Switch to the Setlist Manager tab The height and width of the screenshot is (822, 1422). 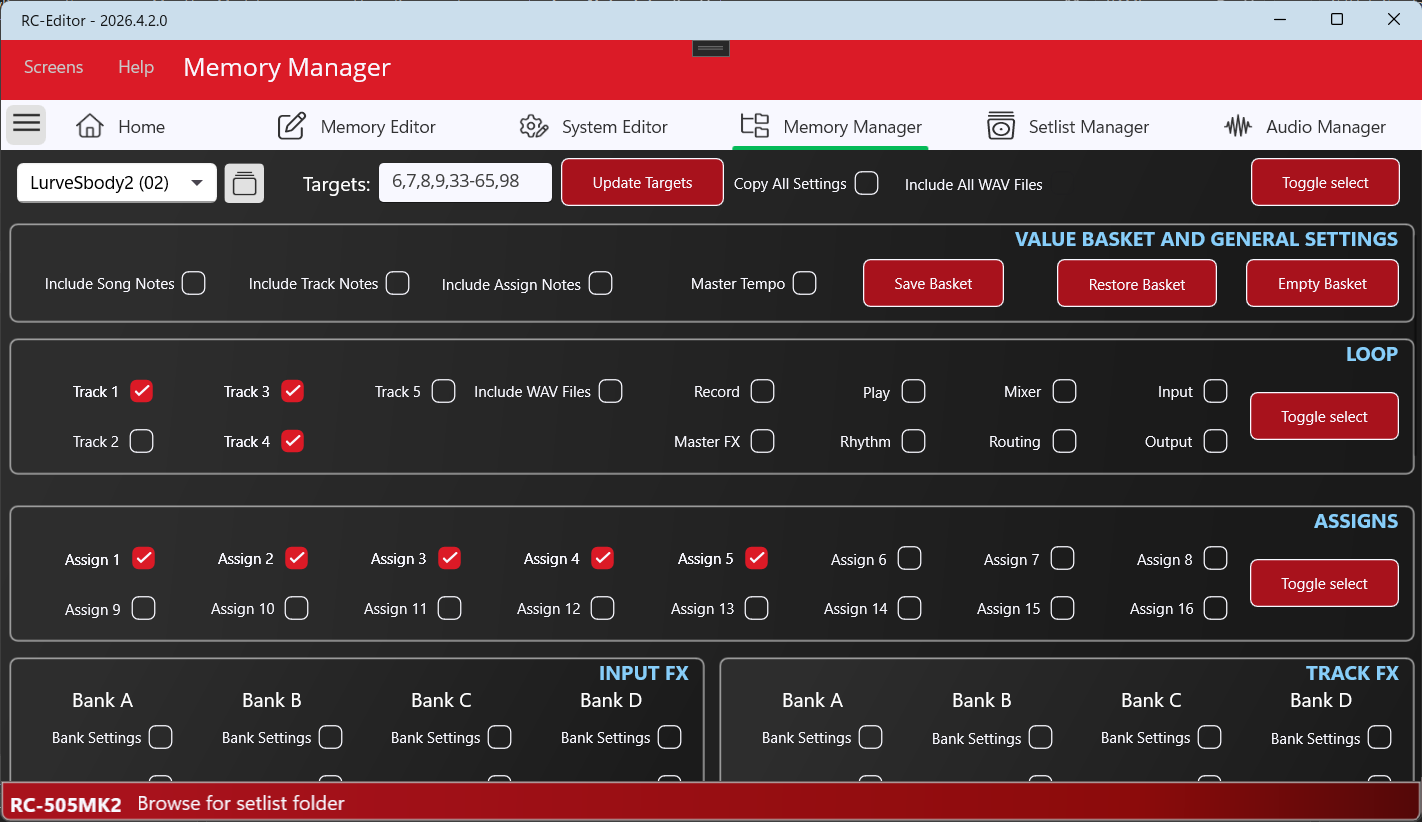pos(1067,126)
